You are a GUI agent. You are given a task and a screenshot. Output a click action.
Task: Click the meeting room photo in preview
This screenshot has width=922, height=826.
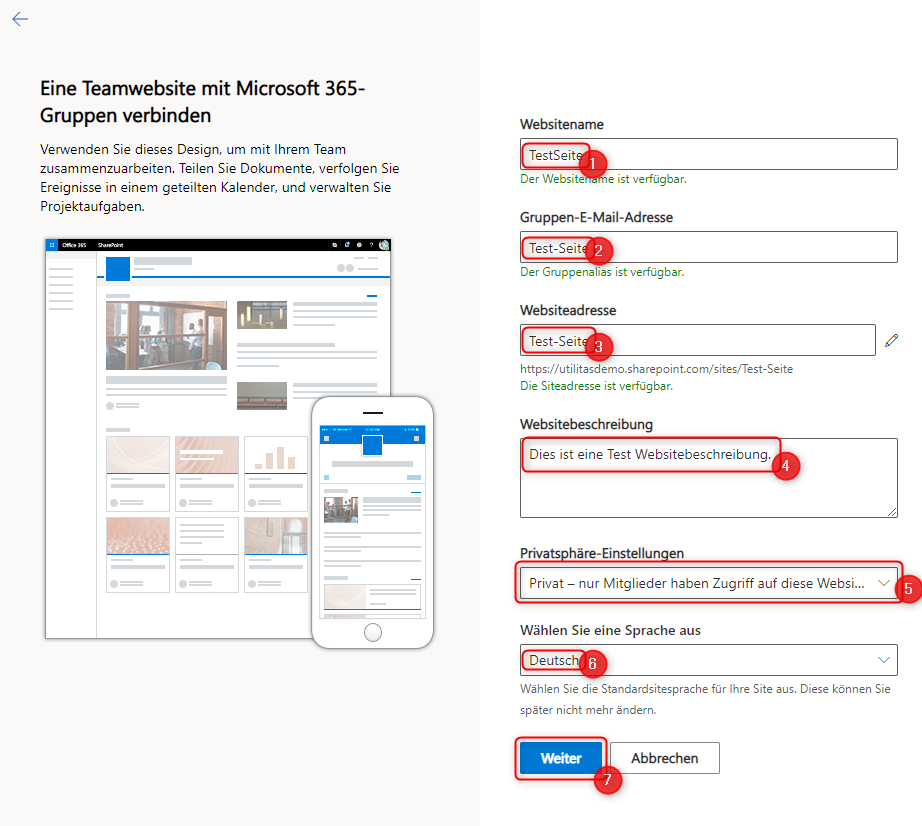click(x=166, y=335)
